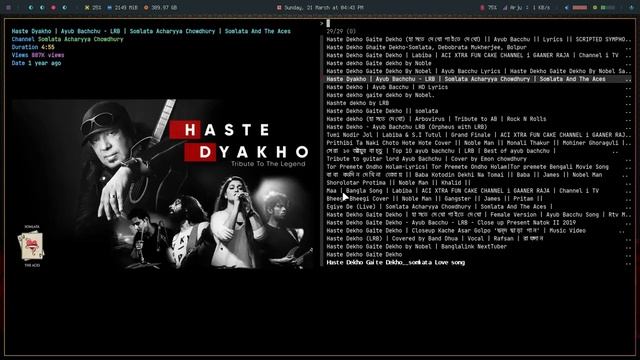Click the 'Duration 4:55' line

[x=33, y=47]
